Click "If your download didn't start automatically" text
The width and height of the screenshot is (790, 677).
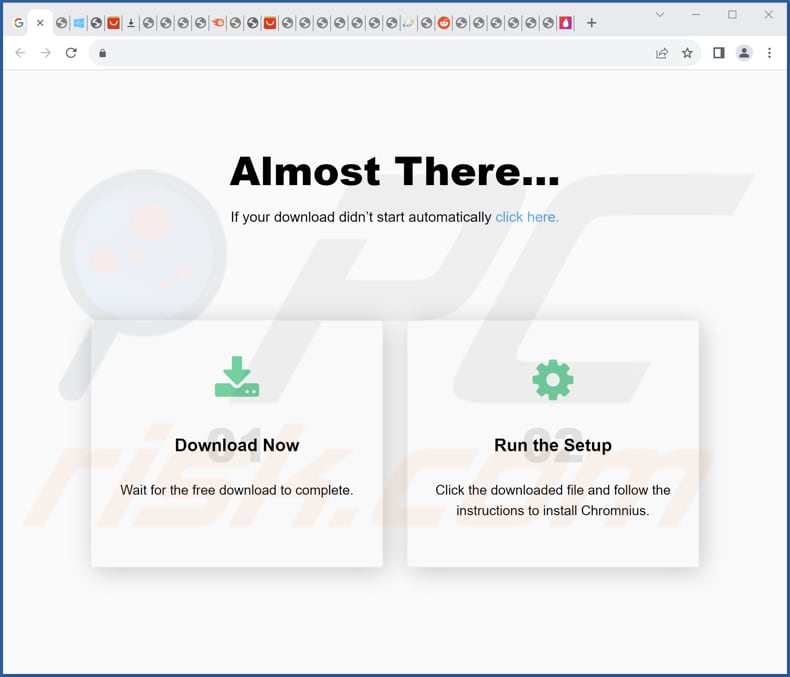[361, 217]
